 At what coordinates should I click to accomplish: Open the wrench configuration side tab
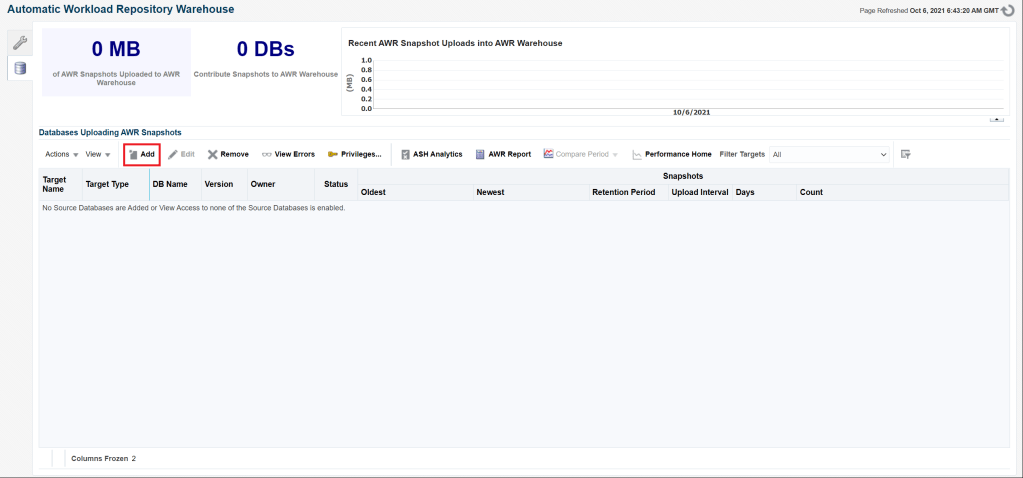[x=20, y=43]
